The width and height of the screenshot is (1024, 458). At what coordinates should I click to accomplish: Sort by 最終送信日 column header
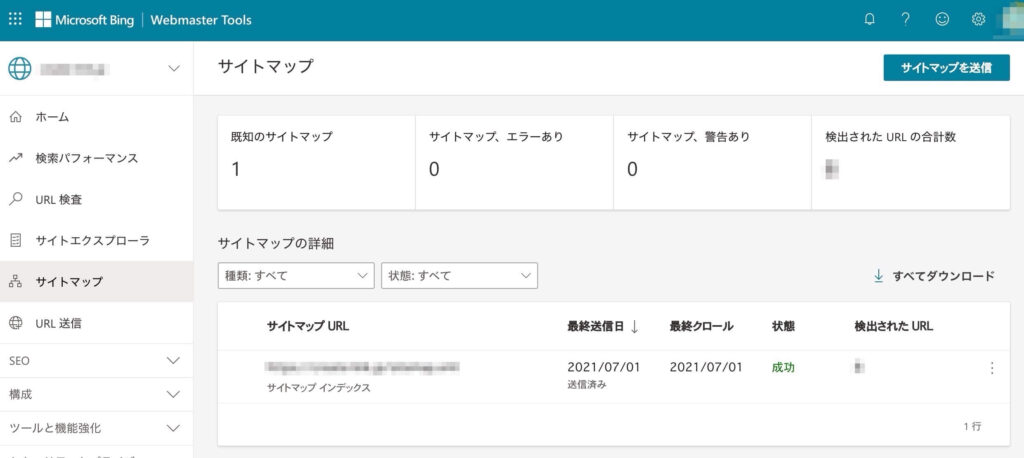pyautogui.click(x=596, y=327)
